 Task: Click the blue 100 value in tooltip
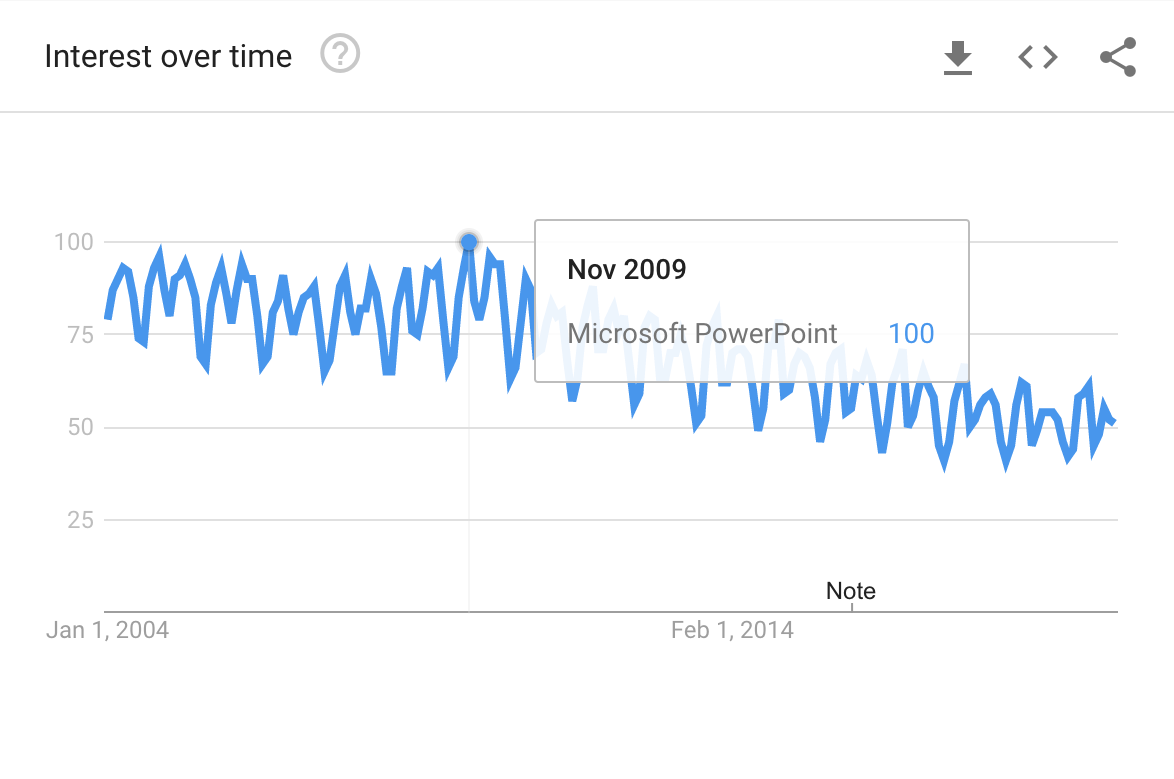point(911,333)
